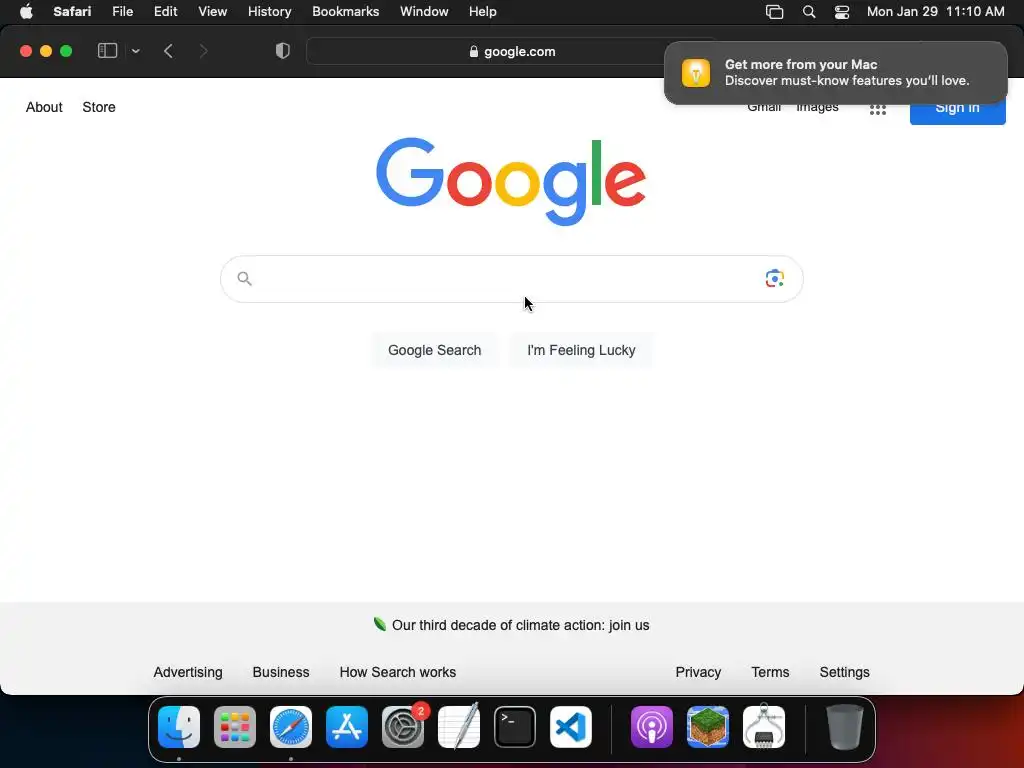The width and height of the screenshot is (1024, 768).
Task: Click the About link
Action: pyautogui.click(x=44, y=107)
